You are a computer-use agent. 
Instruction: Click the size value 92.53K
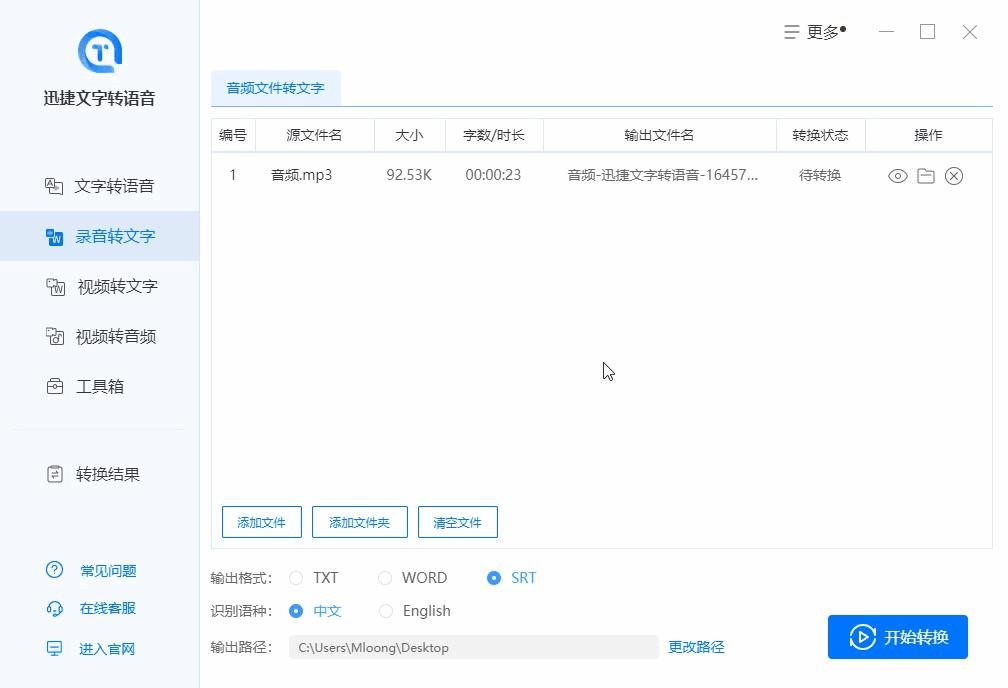click(x=409, y=175)
